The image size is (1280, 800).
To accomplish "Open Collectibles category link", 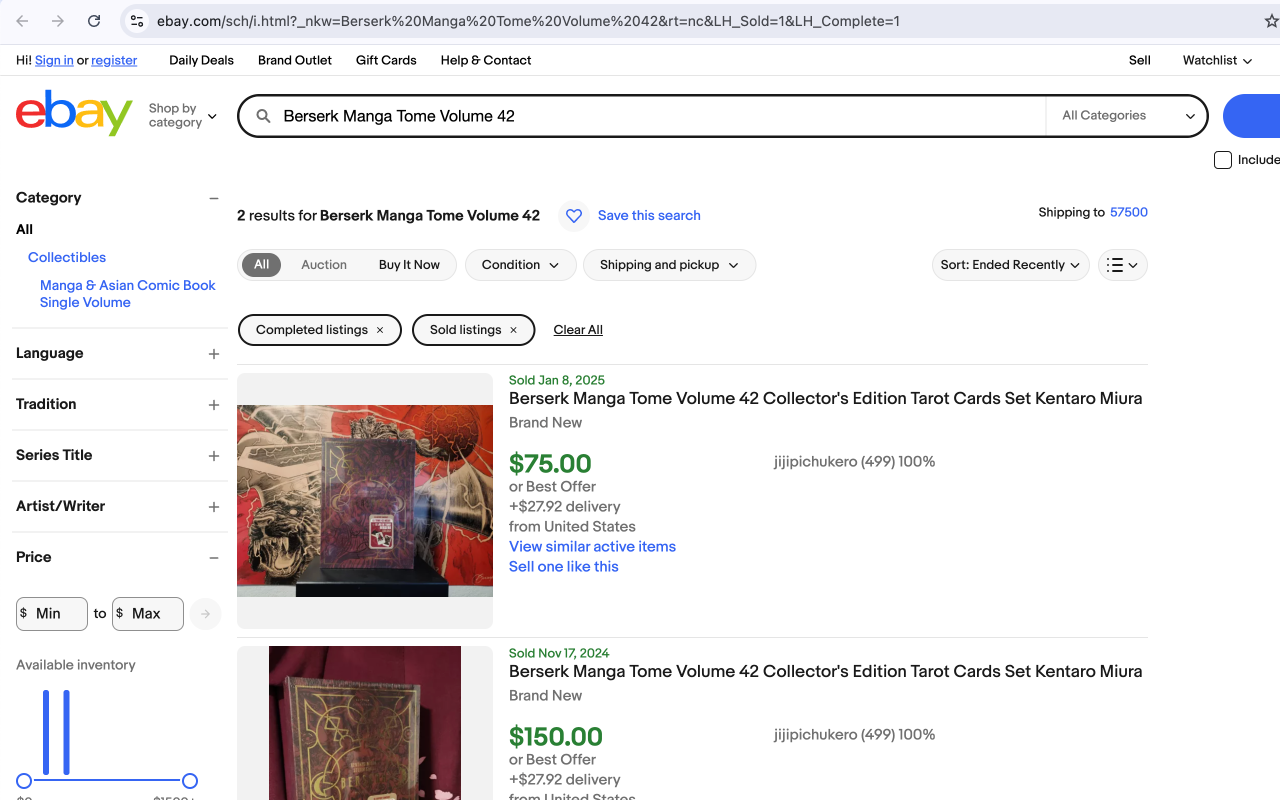I will pos(67,257).
